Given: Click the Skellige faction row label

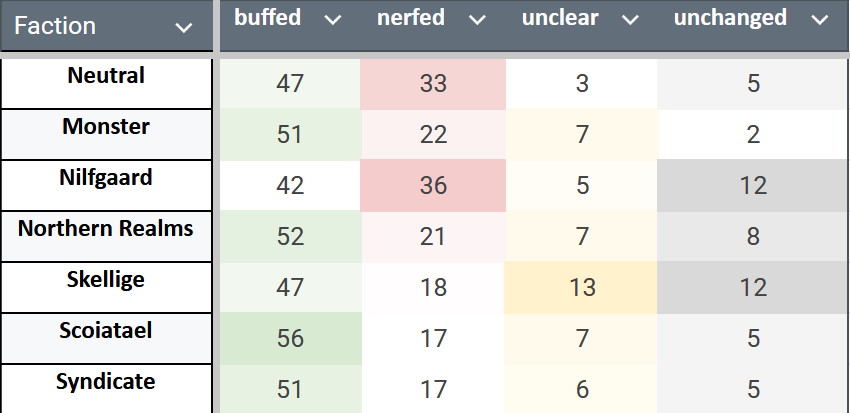Looking at the screenshot, I should point(106,280).
